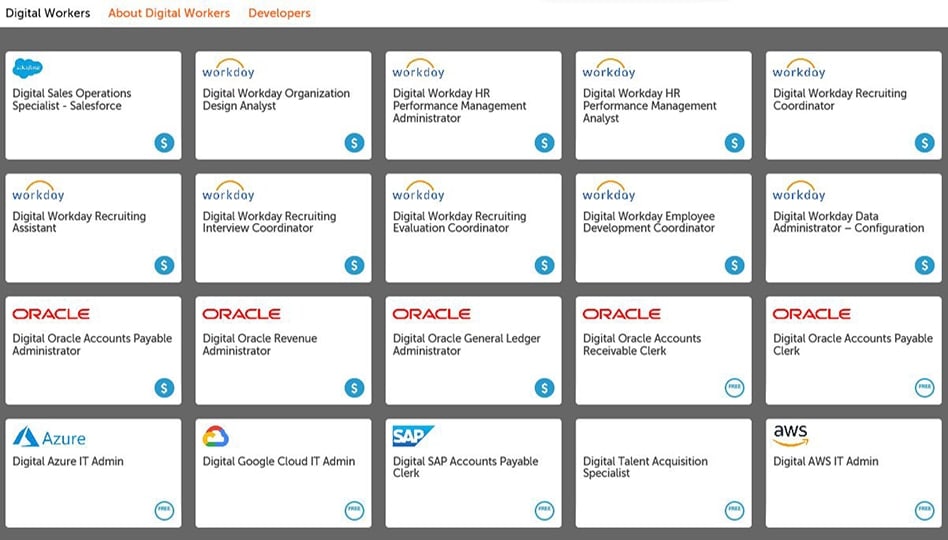Select Digital Oracle Revenue Administrator title
This screenshot has height=540, width=948.
coord(260,345)
